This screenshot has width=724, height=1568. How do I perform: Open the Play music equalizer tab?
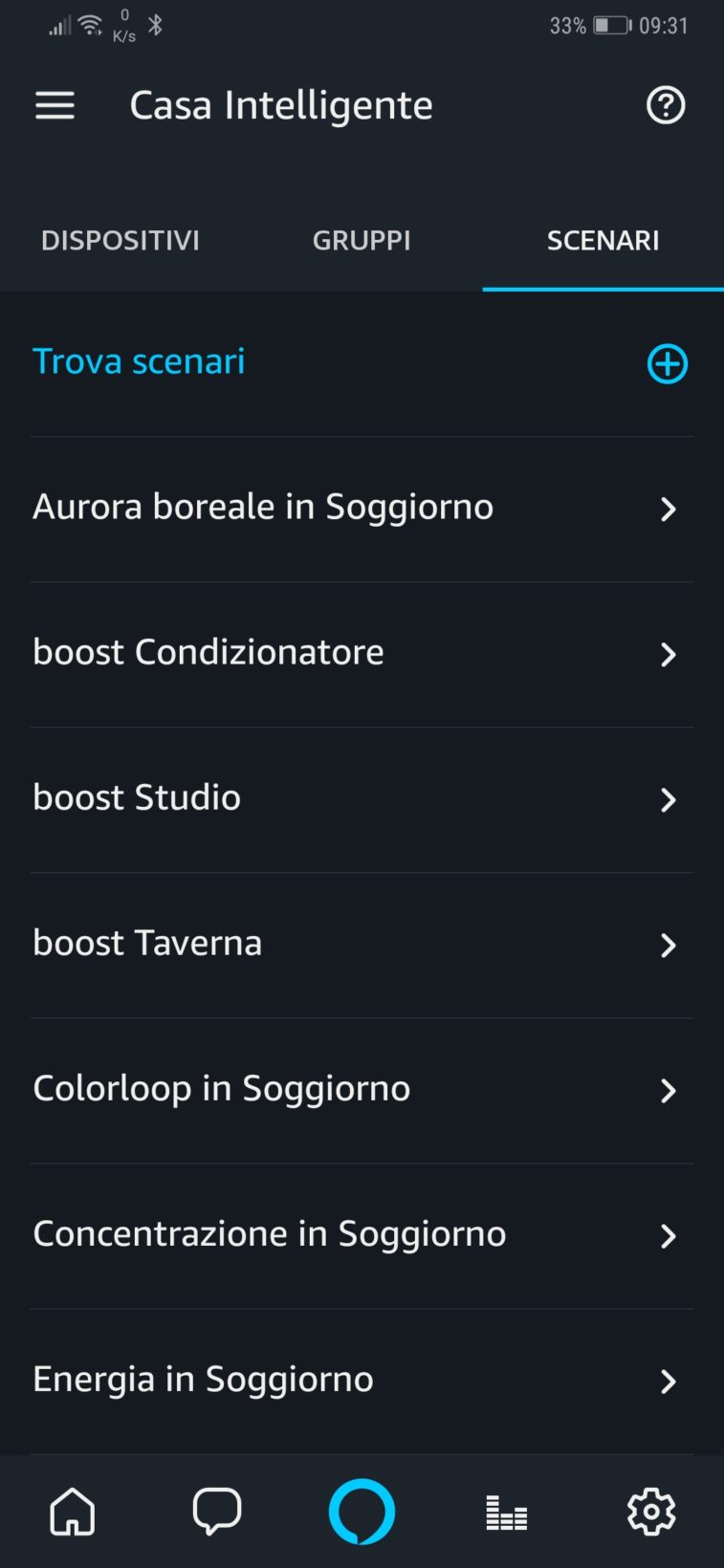(x=507, y=1514)
